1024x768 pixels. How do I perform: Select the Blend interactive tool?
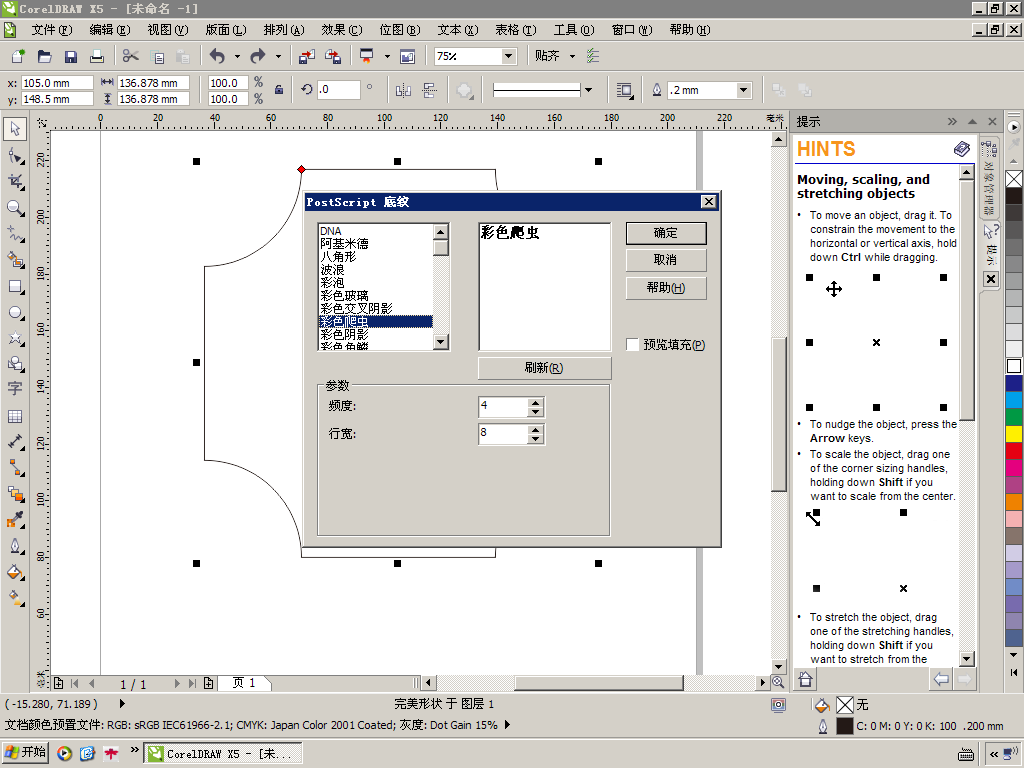[15, 494]
